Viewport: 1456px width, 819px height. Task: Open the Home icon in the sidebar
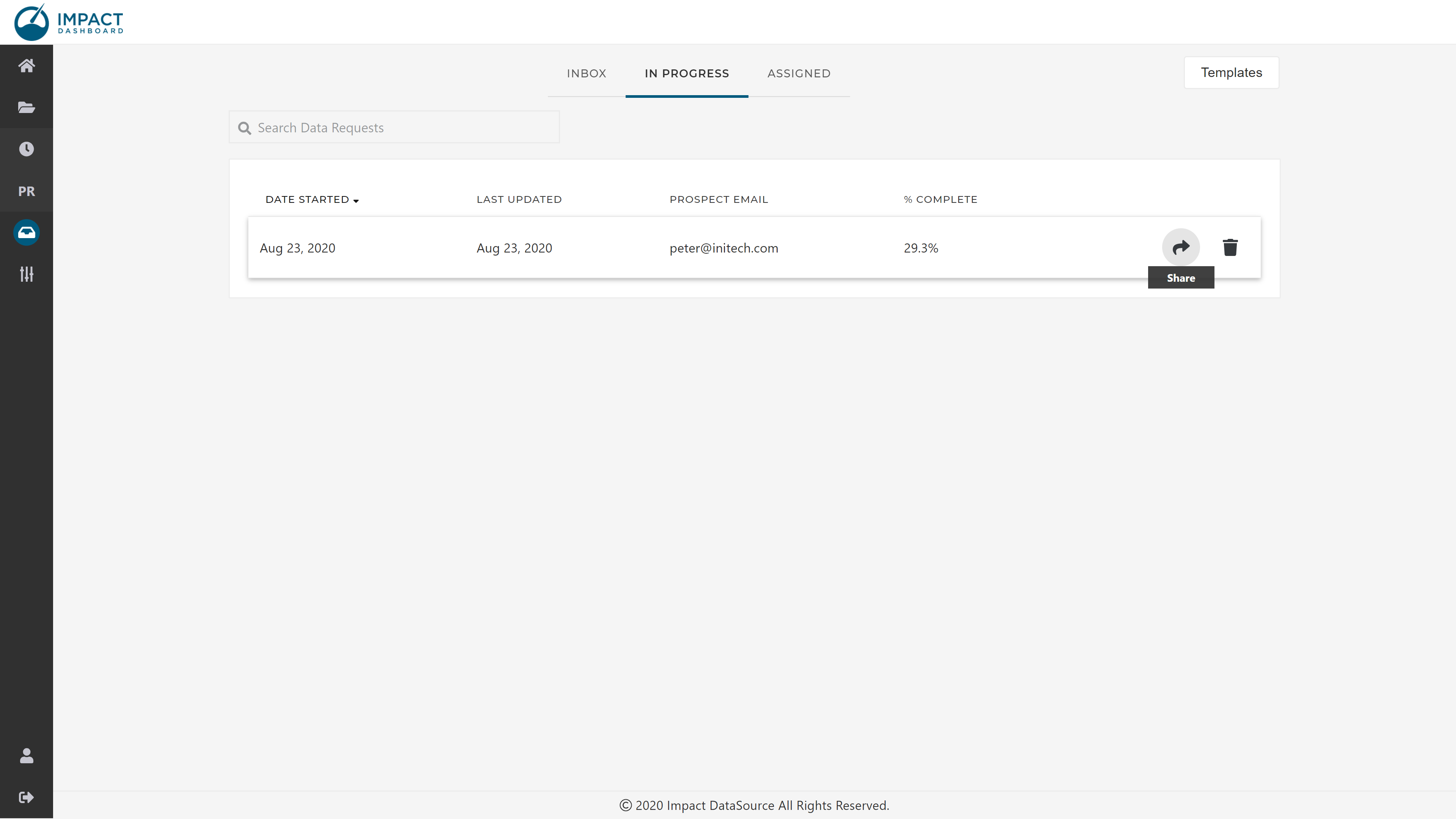point(27,66)
